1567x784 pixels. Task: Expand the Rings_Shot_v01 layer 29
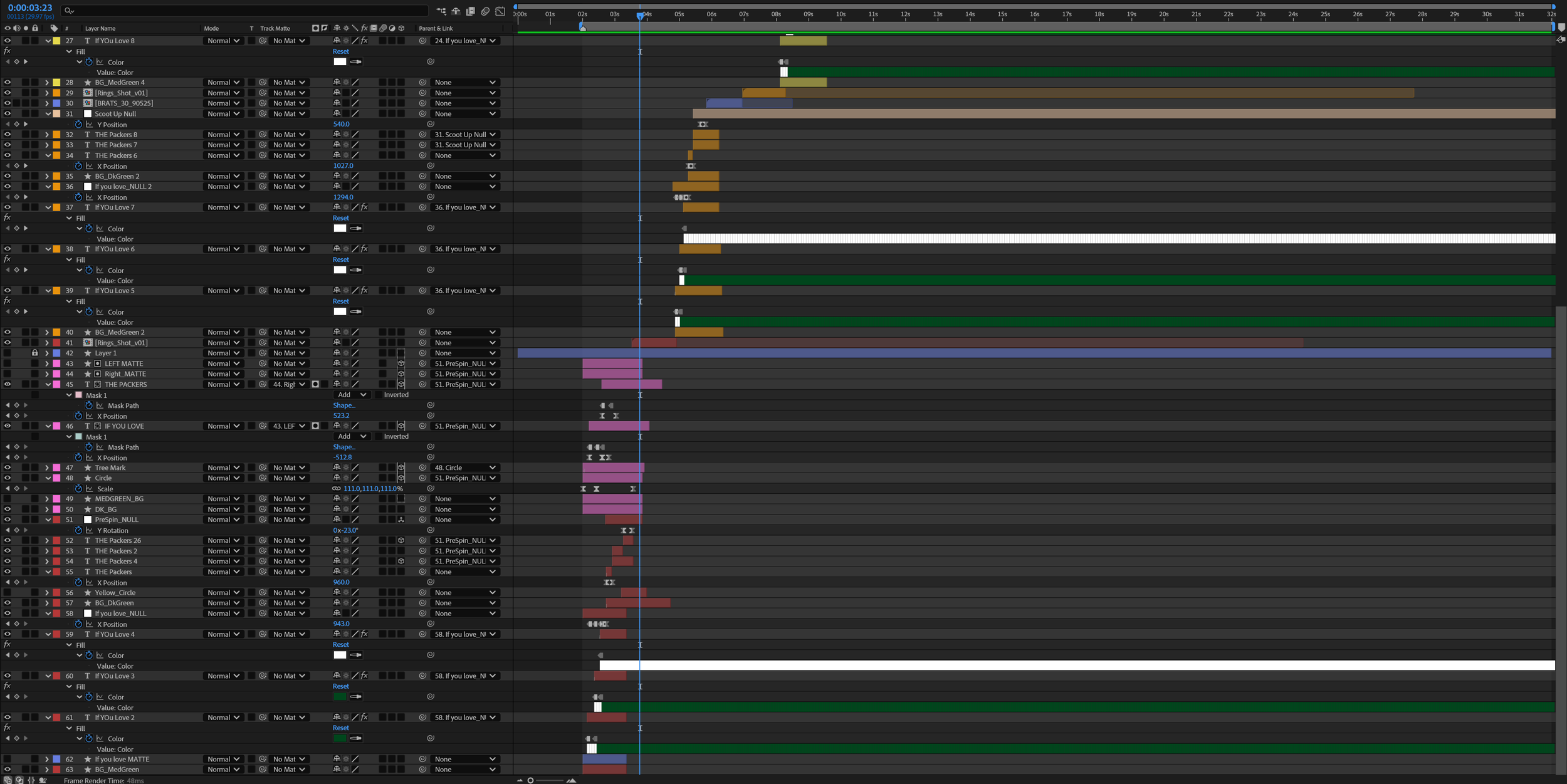click(47, 93)
